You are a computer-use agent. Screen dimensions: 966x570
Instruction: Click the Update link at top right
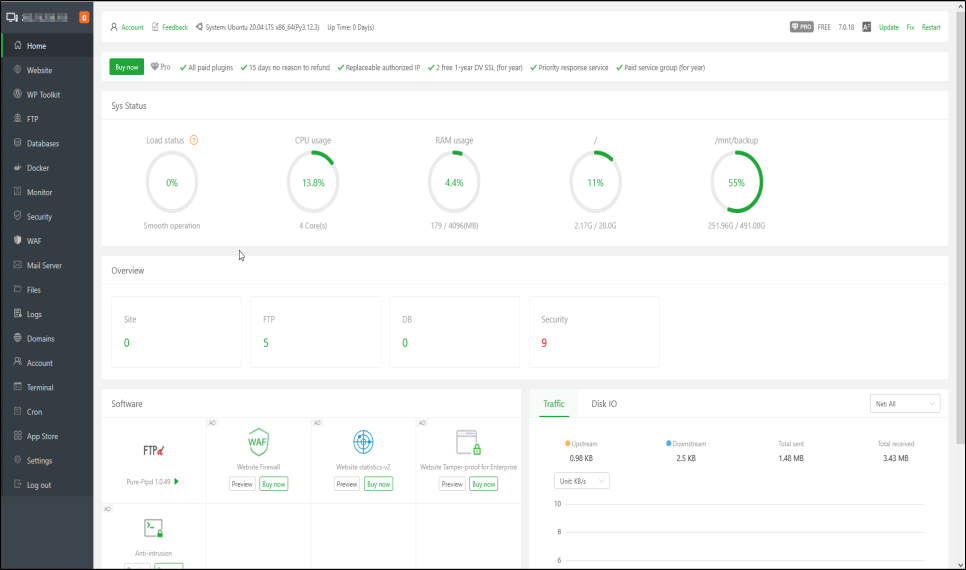(x=888, y=27)
